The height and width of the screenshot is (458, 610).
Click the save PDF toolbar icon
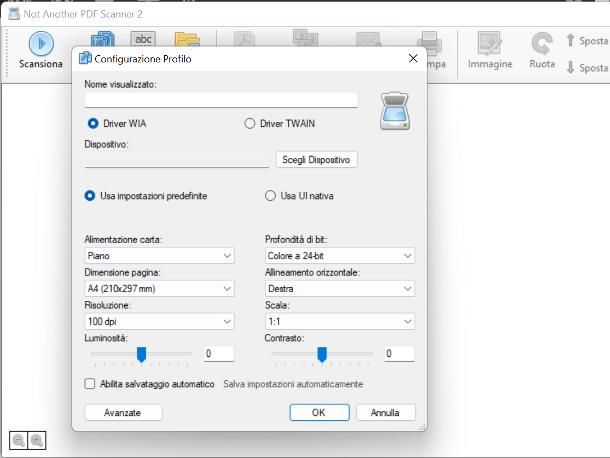click(244, 39)
